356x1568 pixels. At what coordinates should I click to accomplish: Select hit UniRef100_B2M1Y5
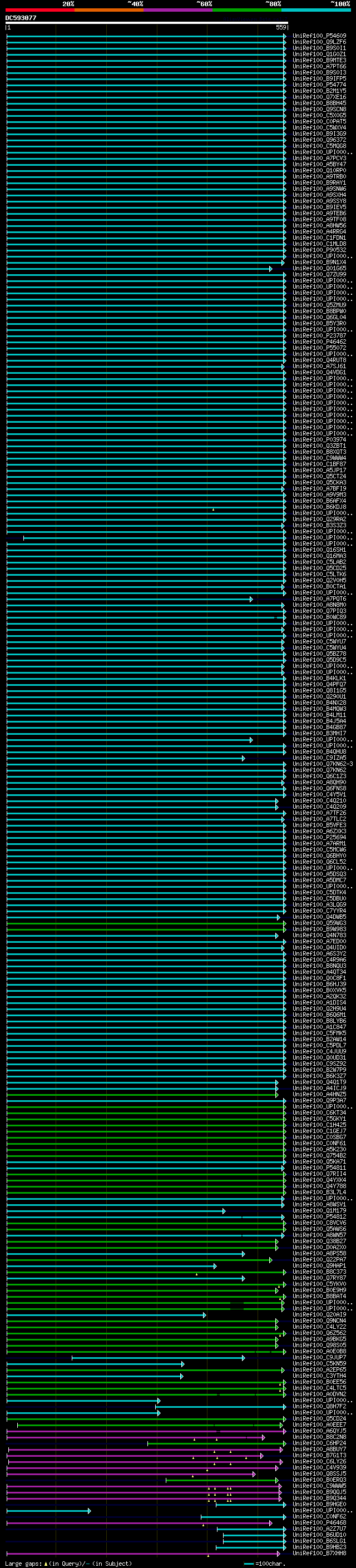(319, 91)
